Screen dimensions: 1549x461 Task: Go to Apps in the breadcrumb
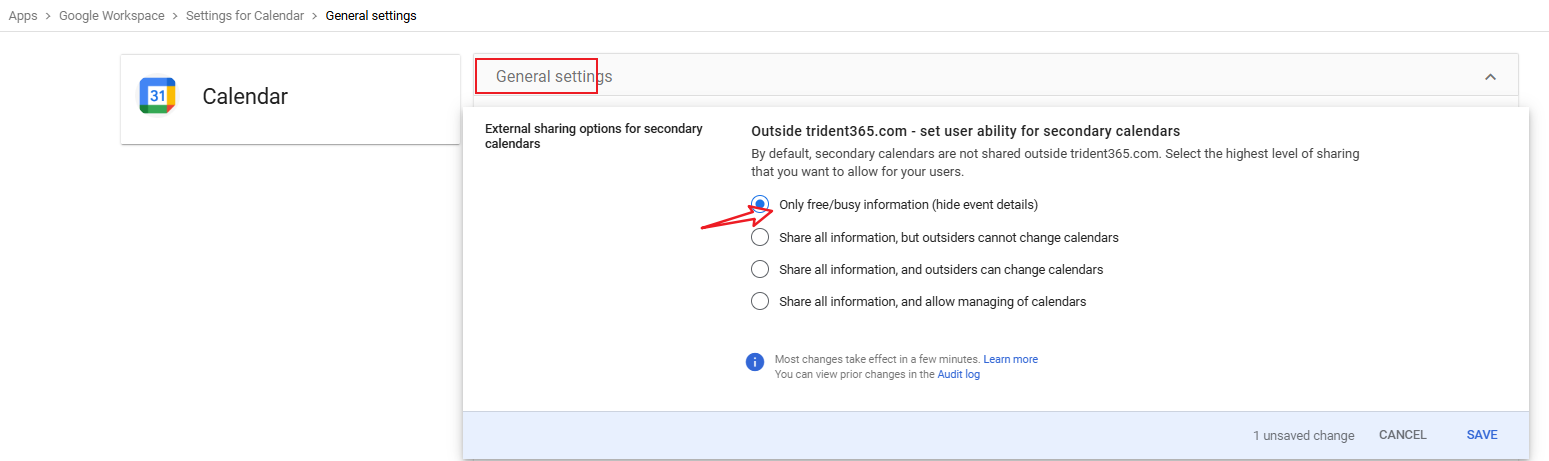coord(23,16)
